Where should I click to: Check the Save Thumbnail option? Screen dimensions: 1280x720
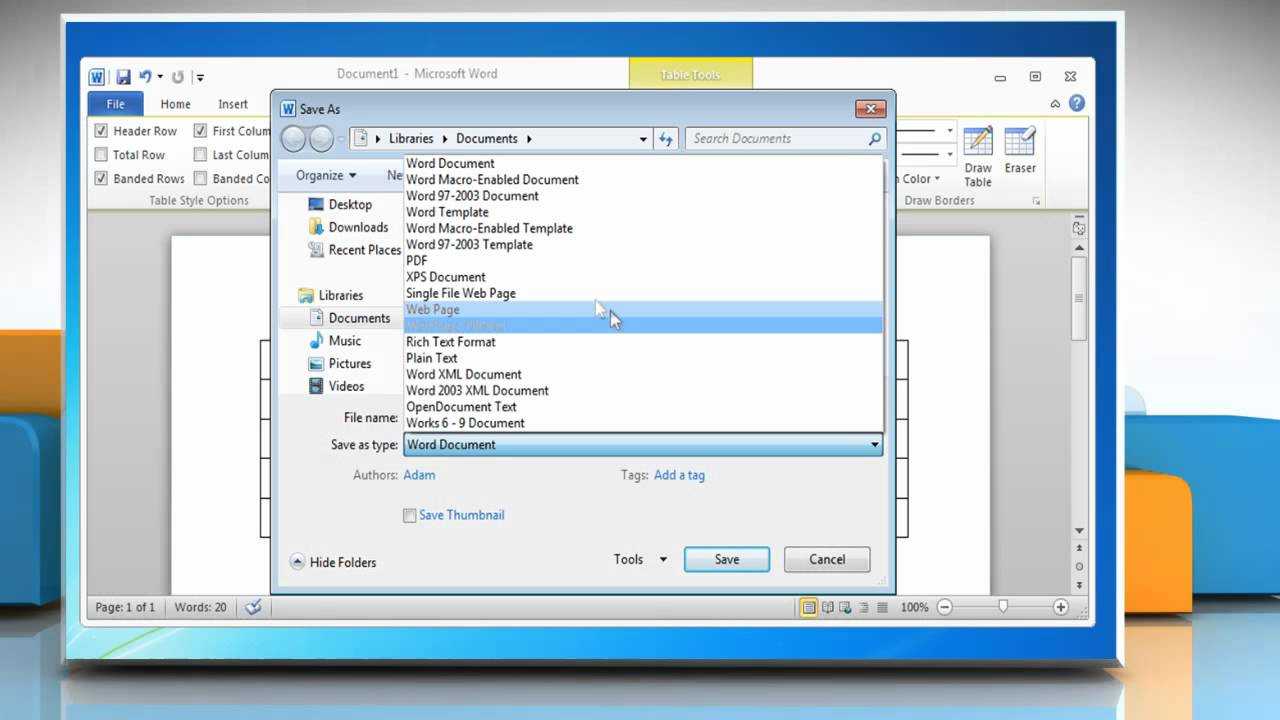[x=409, y=515]
